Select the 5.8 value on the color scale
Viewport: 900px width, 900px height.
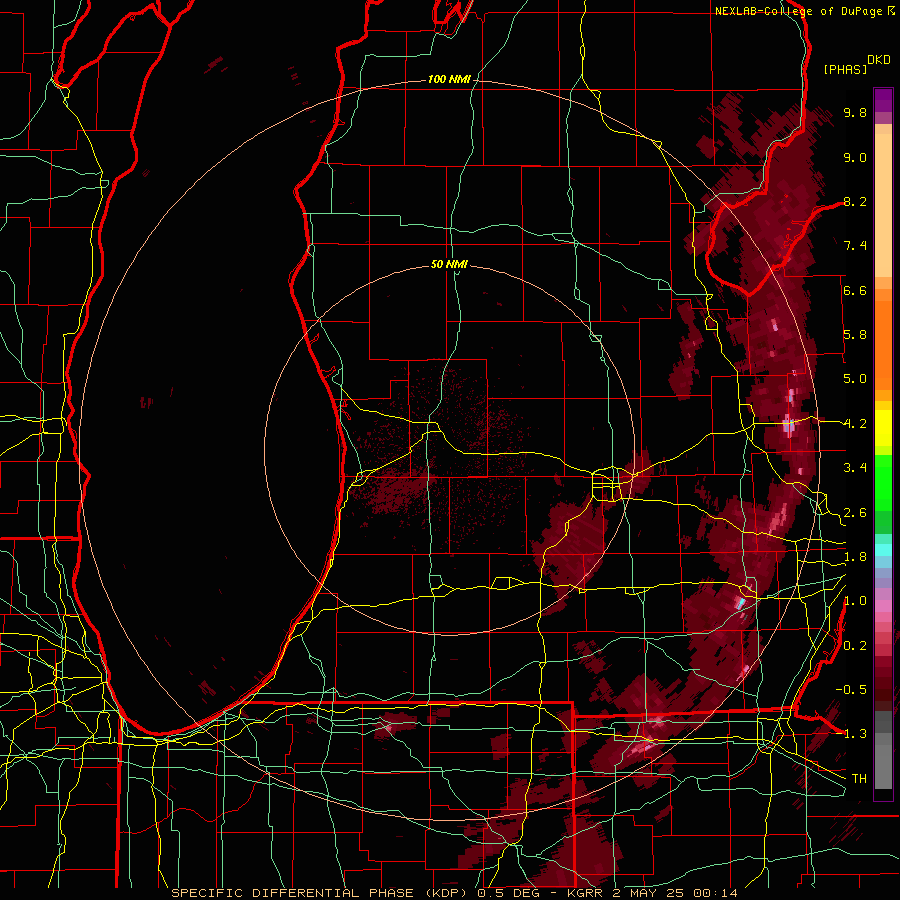tap(855, 335)
